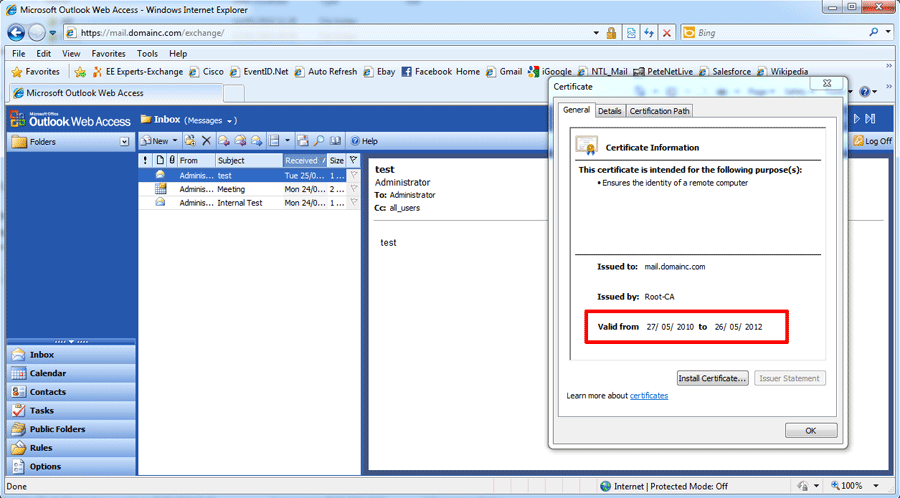900x498 pixels.
Task: Click the Bing search input field
Action: point(781,33)
